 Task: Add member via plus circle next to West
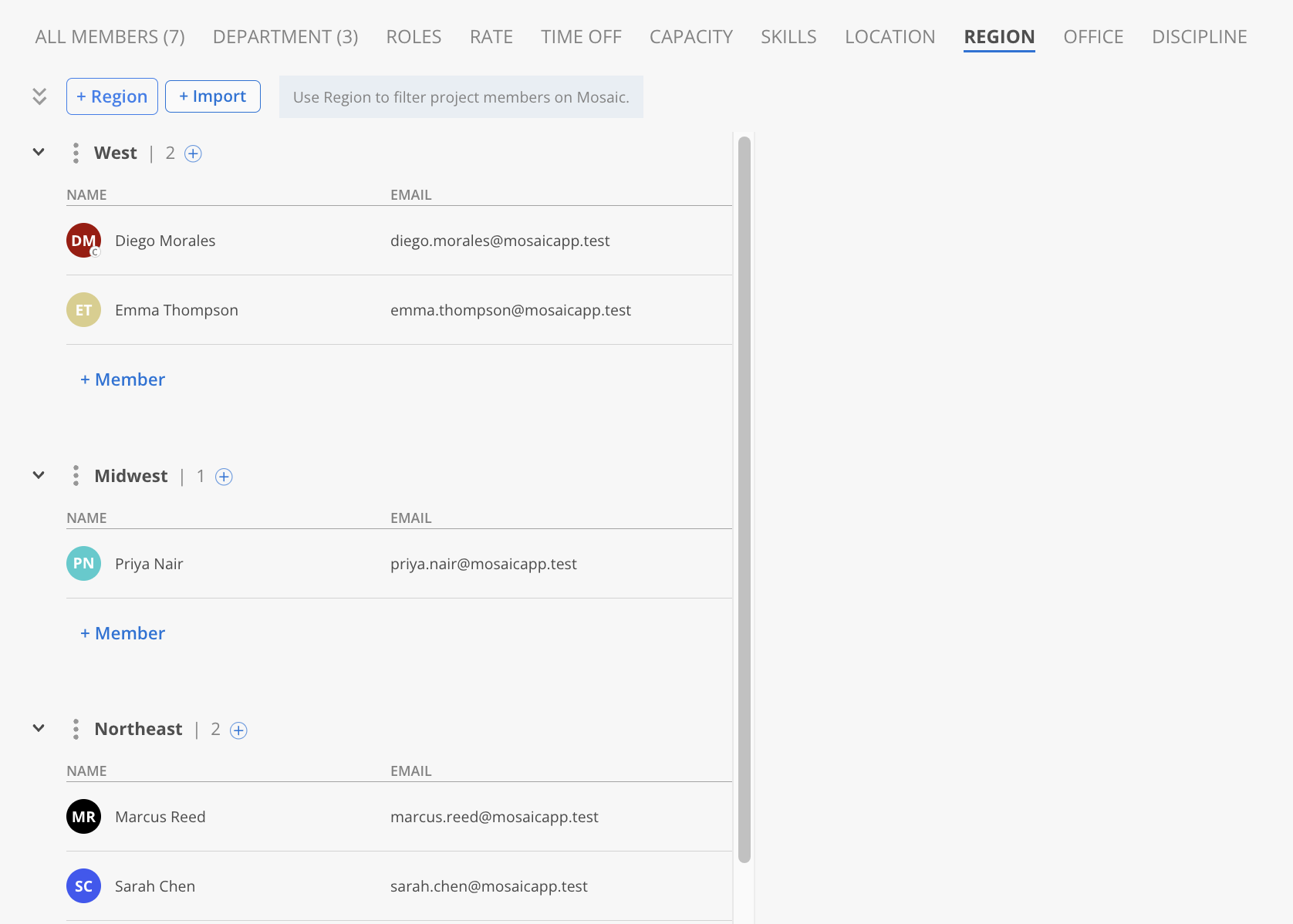(193, 153)
